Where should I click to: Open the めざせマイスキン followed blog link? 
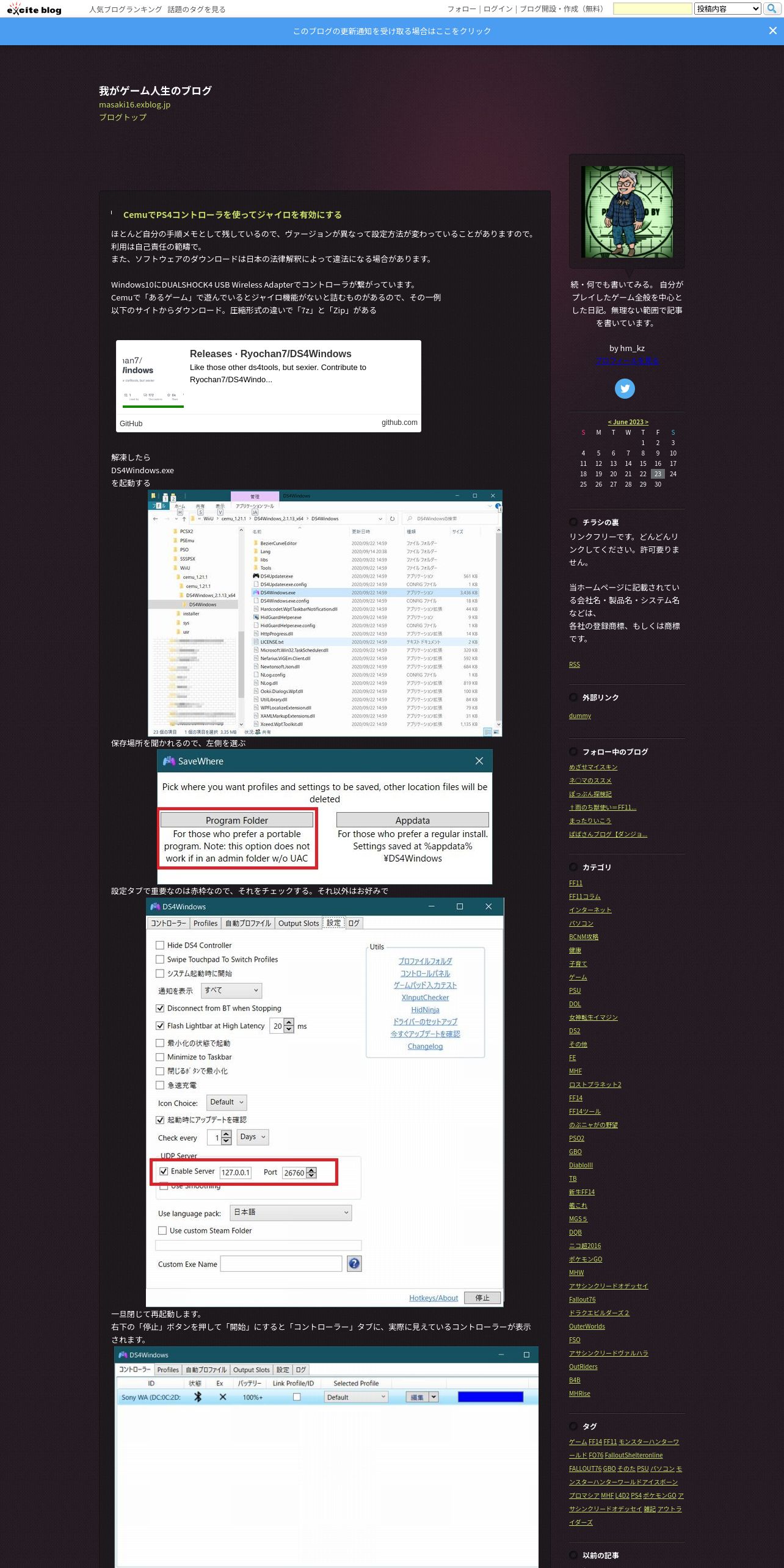(x=593, y=767)
